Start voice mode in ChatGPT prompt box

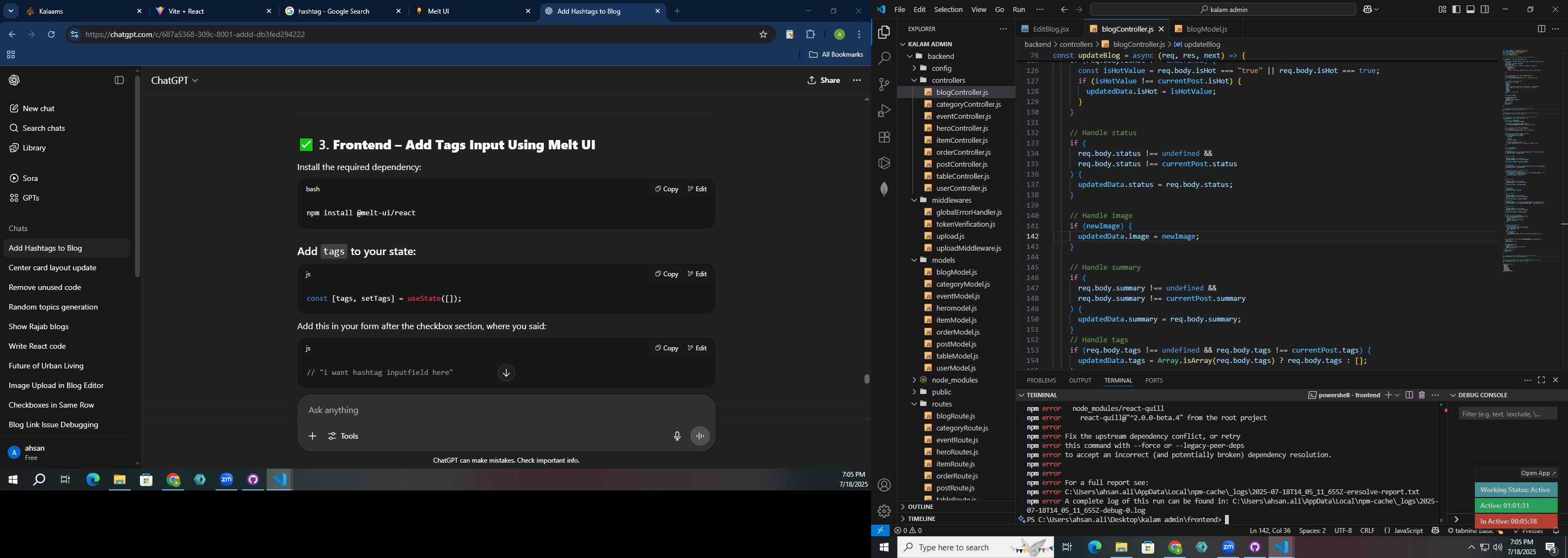(x=701, y=436)
